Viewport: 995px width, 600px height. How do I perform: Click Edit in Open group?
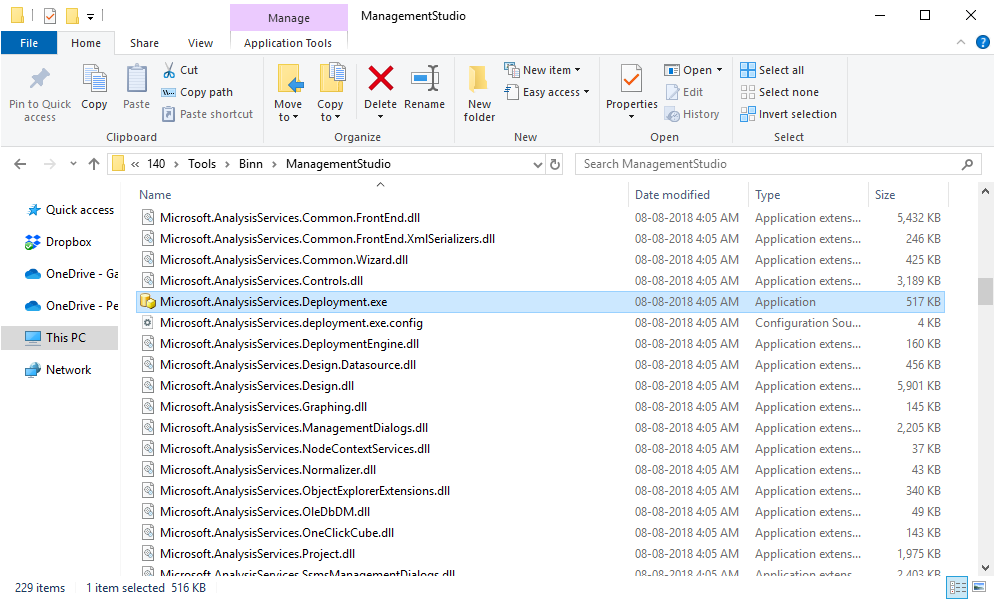pyautogui.click(x=684, y=92)
